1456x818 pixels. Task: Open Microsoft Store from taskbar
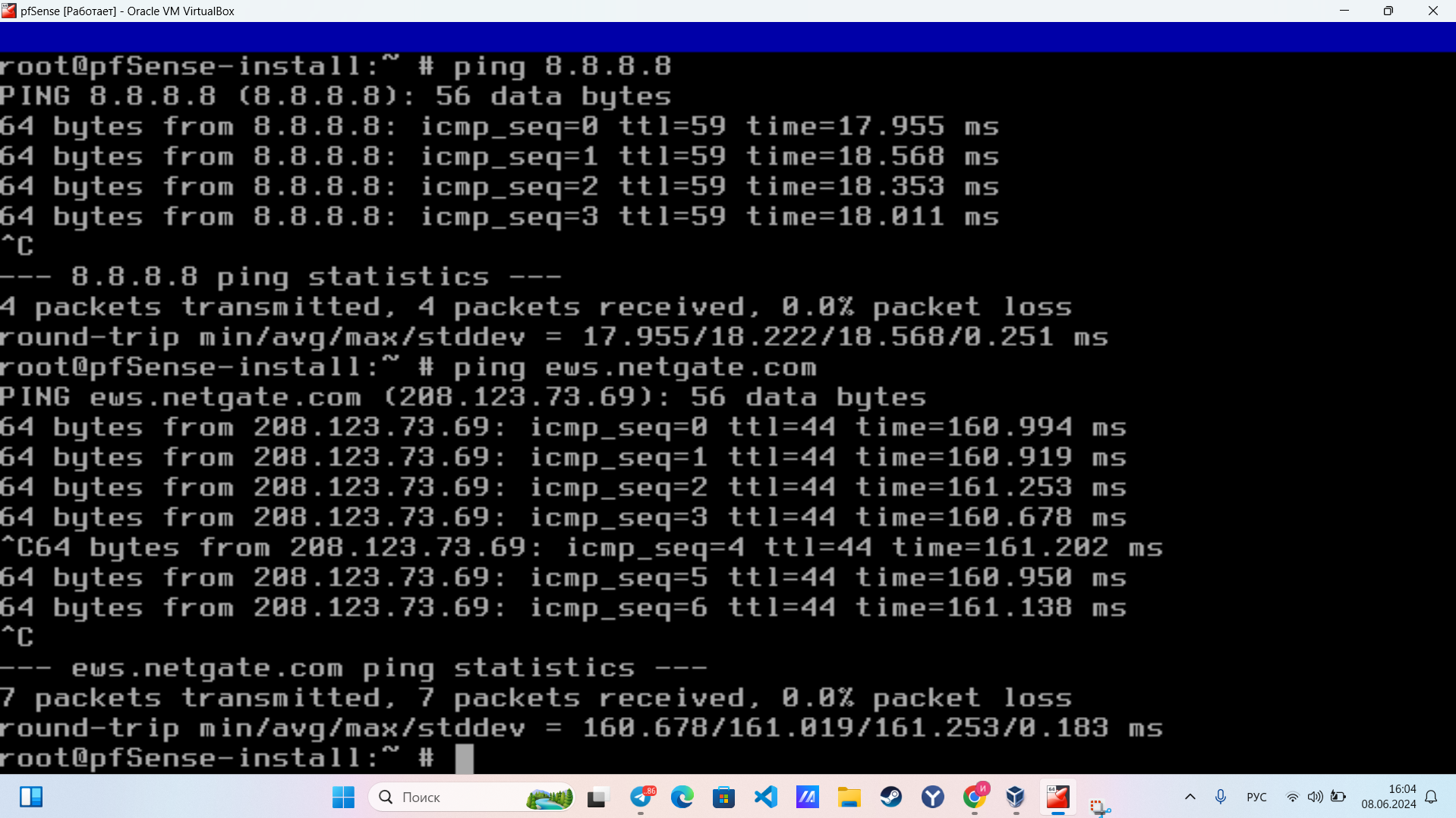point(723,797)
